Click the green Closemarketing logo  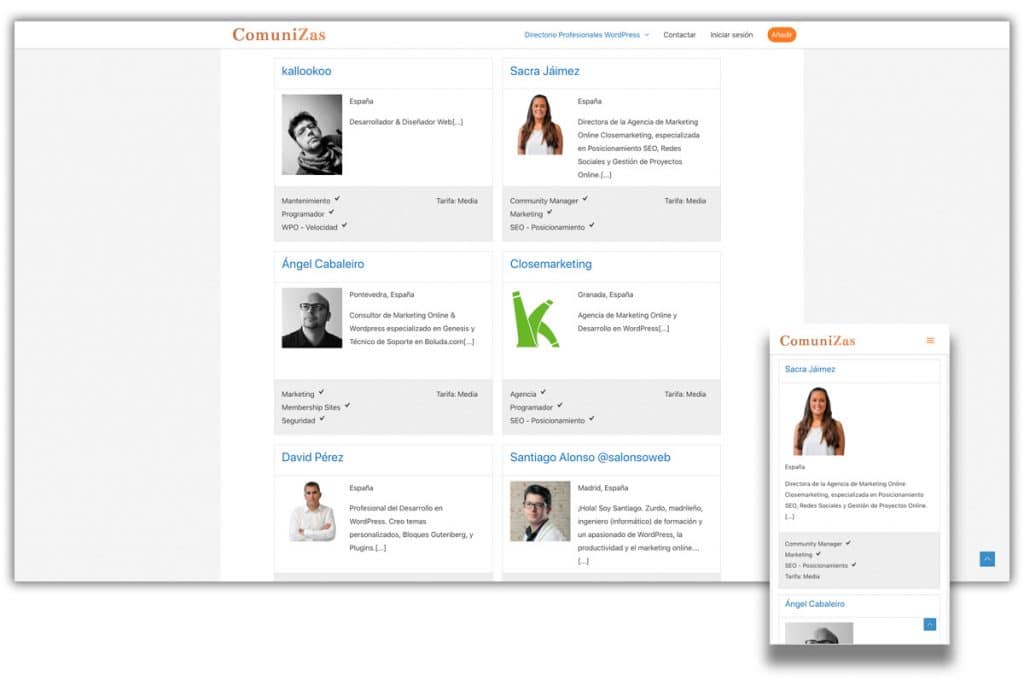click(x=536, y=319)
